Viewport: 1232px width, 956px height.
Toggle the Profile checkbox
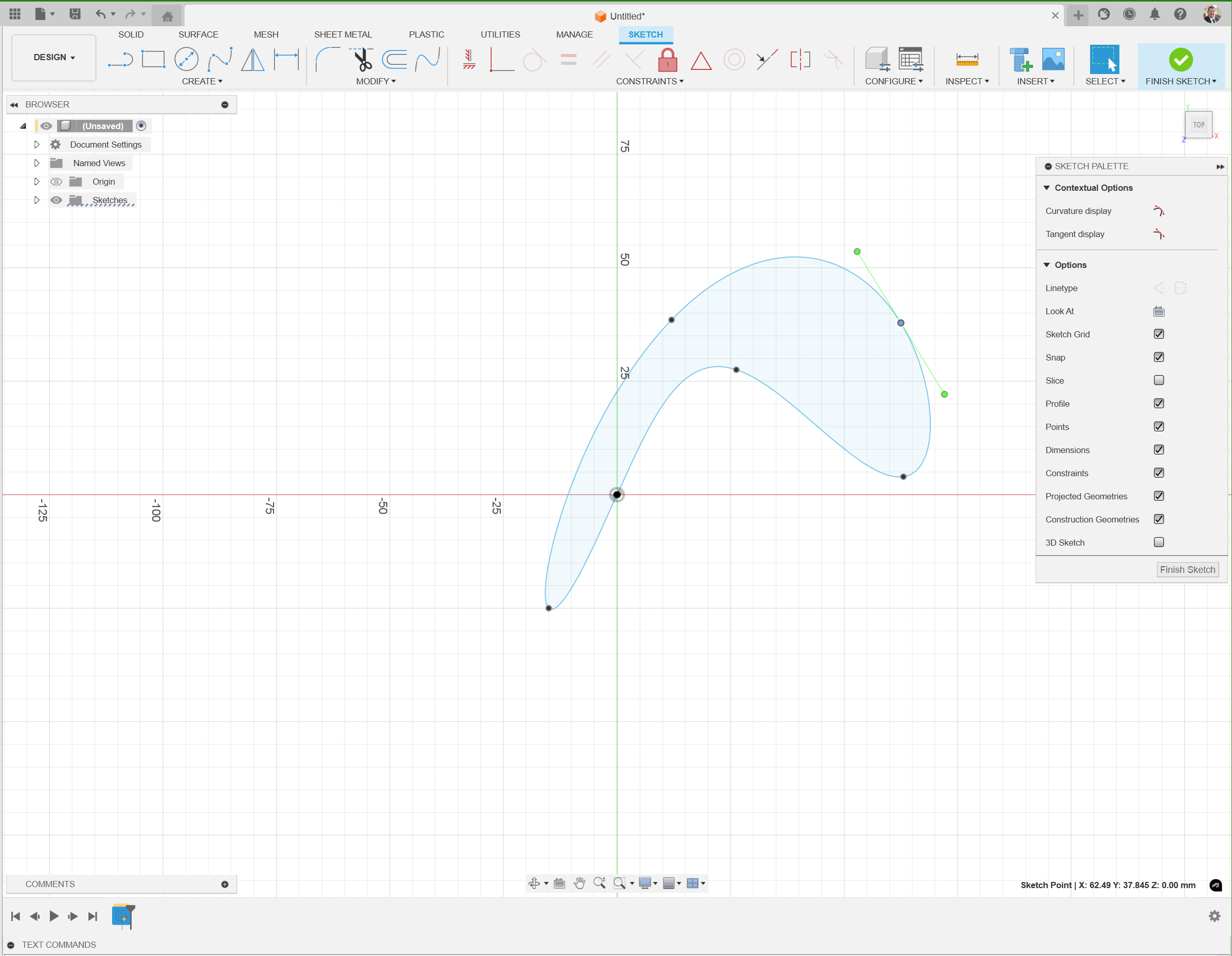pyautogui.click(x=1158, y=403)
